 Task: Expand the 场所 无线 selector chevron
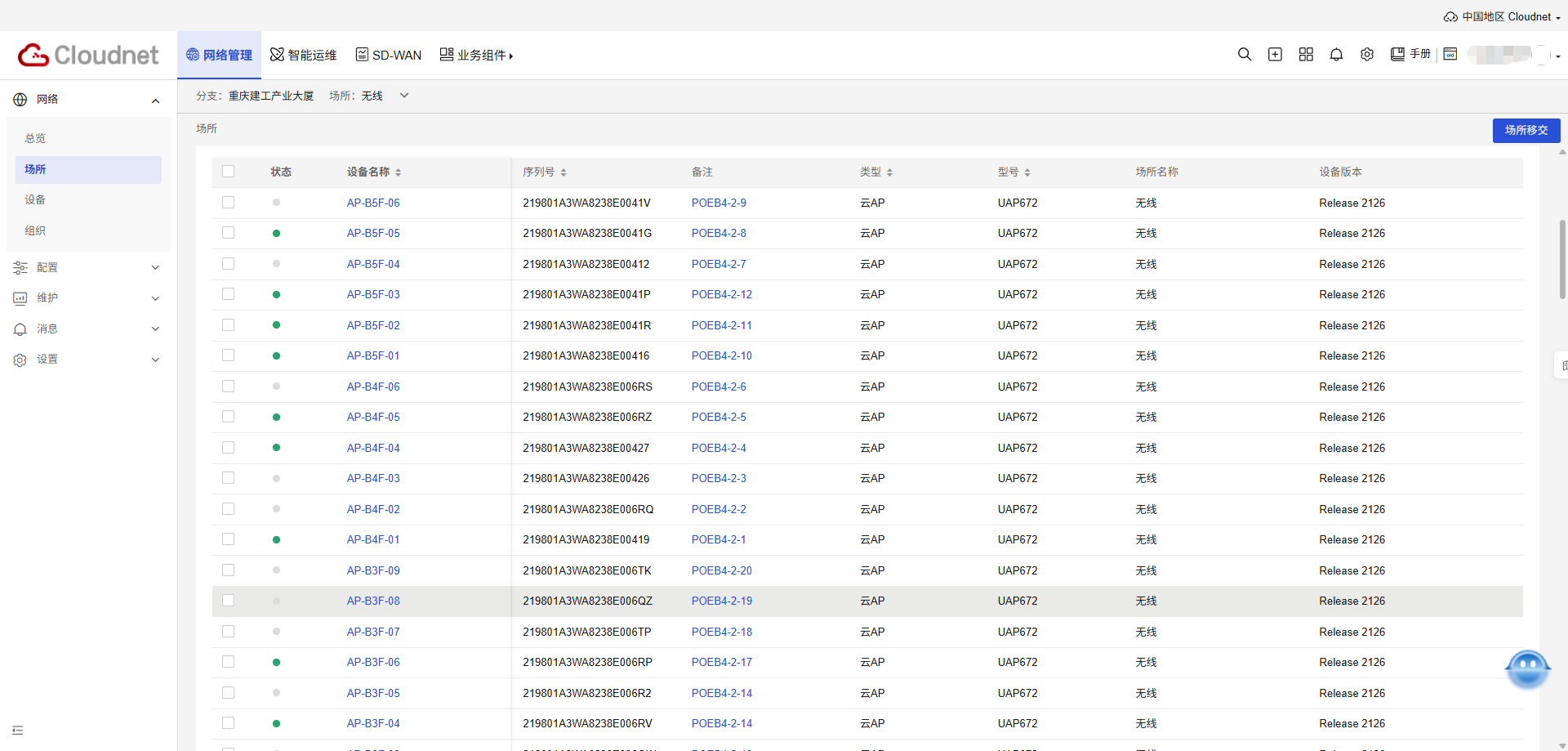(x=403, y=96)
